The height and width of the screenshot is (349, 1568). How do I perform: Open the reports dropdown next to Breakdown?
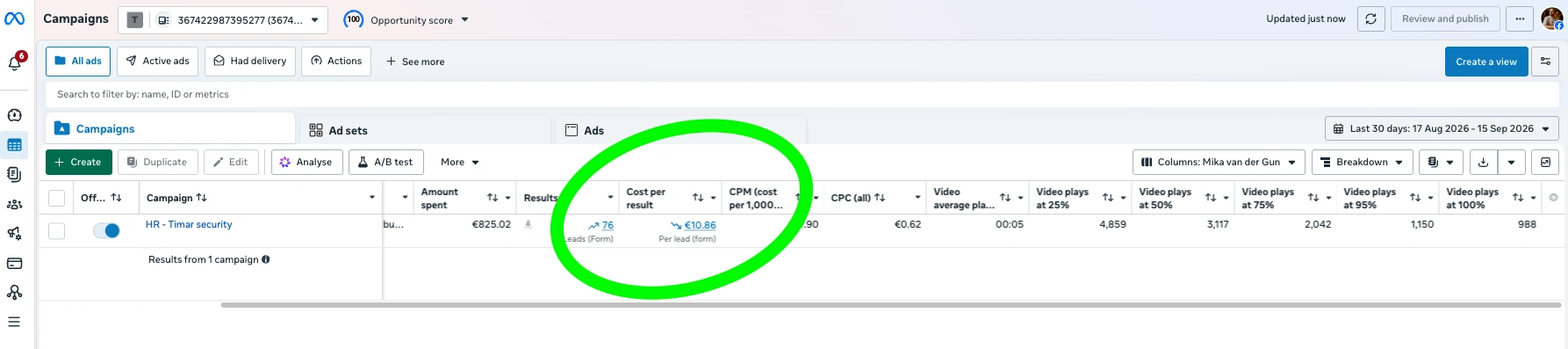tap(1441, 162)
